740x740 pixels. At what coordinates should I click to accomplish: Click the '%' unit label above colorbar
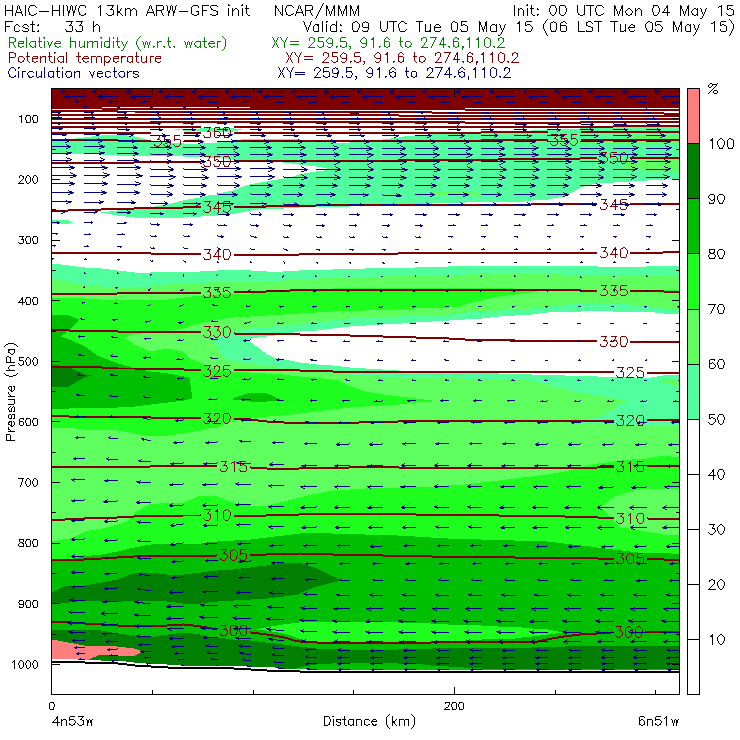coord(713,89)
